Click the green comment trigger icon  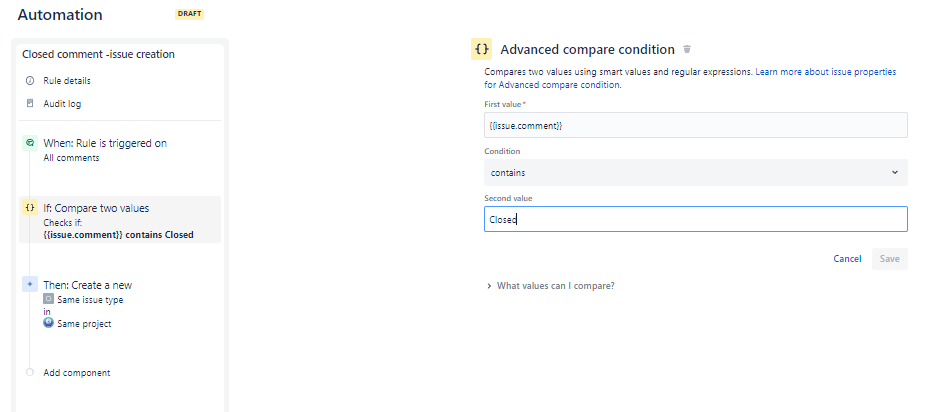pyautogui.click(x=30, y=143)
